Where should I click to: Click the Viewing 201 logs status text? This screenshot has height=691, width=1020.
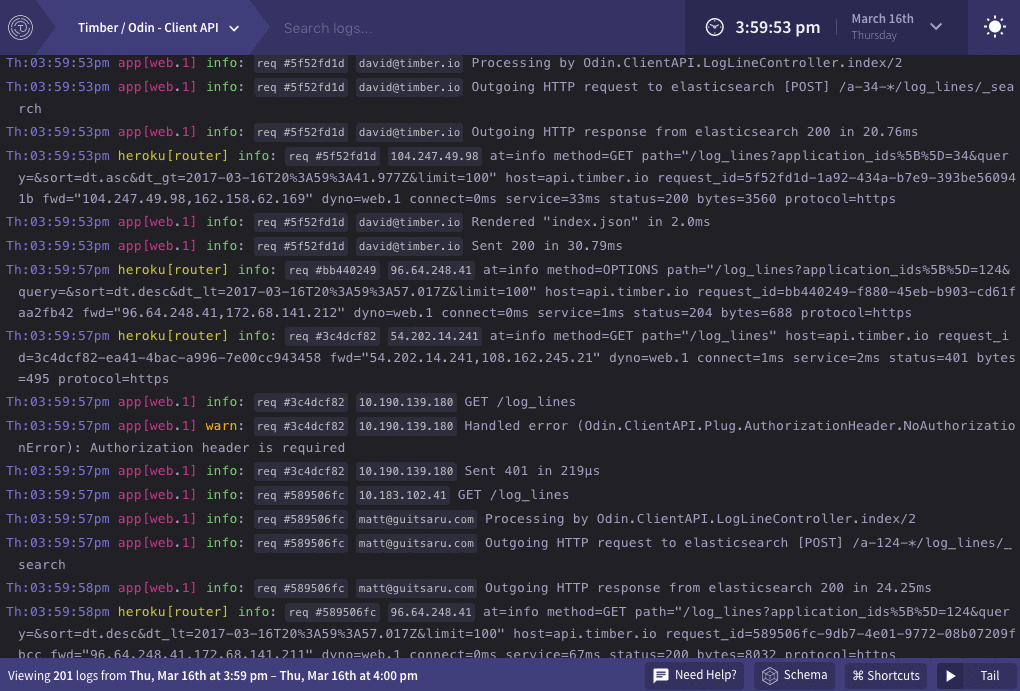pos(213,675)
